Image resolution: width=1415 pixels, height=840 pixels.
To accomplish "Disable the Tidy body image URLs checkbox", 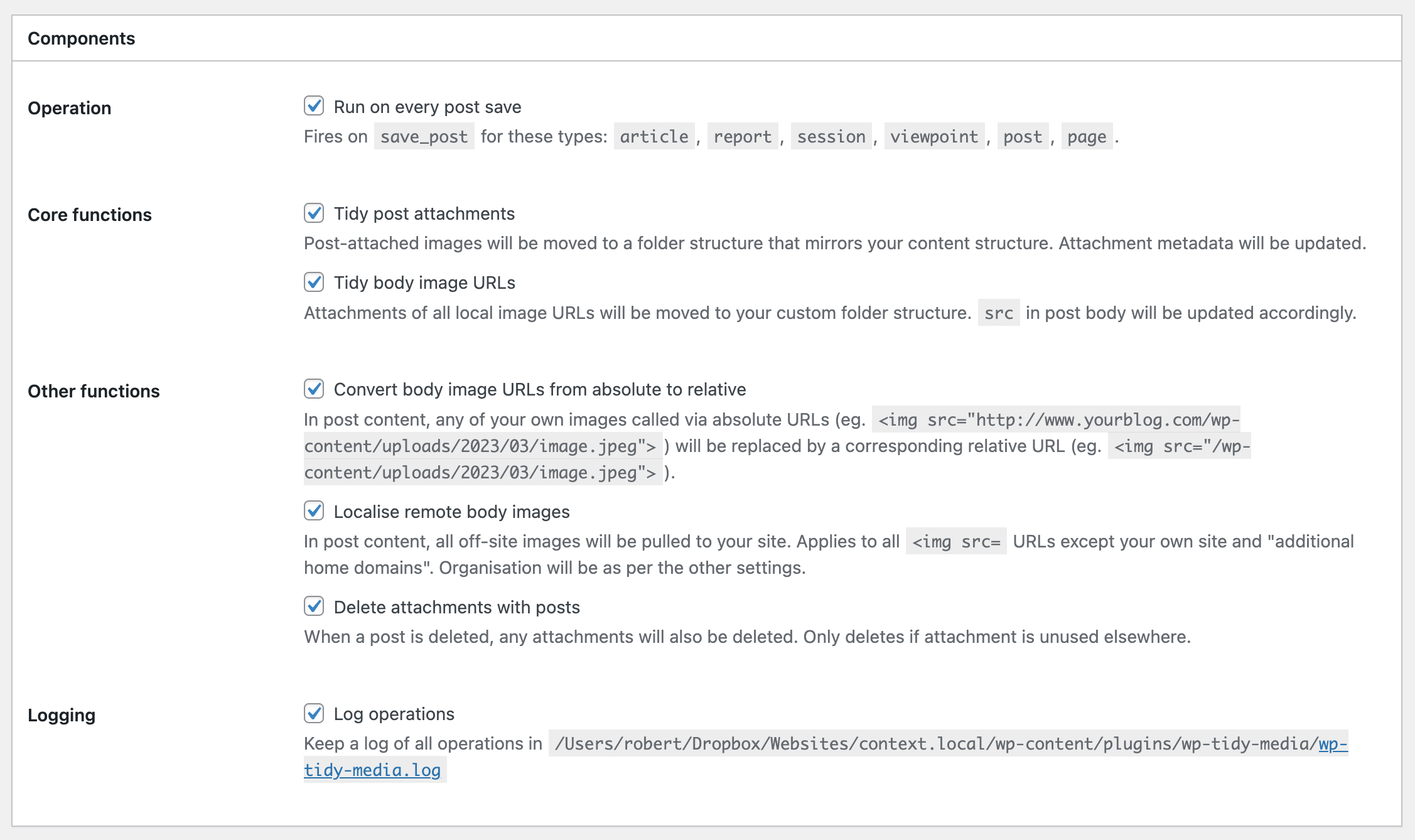I will tap(314, 282).
